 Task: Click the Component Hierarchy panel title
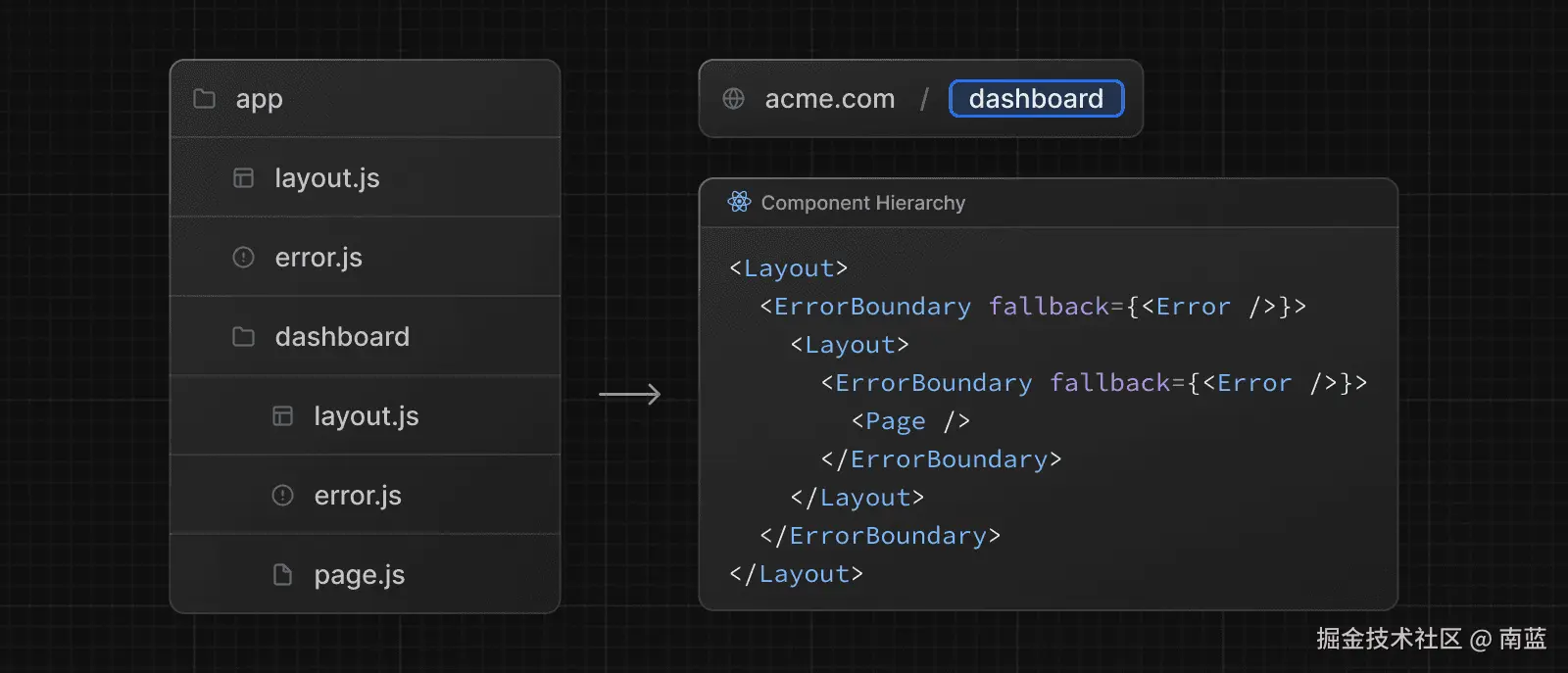click(862, 203)
